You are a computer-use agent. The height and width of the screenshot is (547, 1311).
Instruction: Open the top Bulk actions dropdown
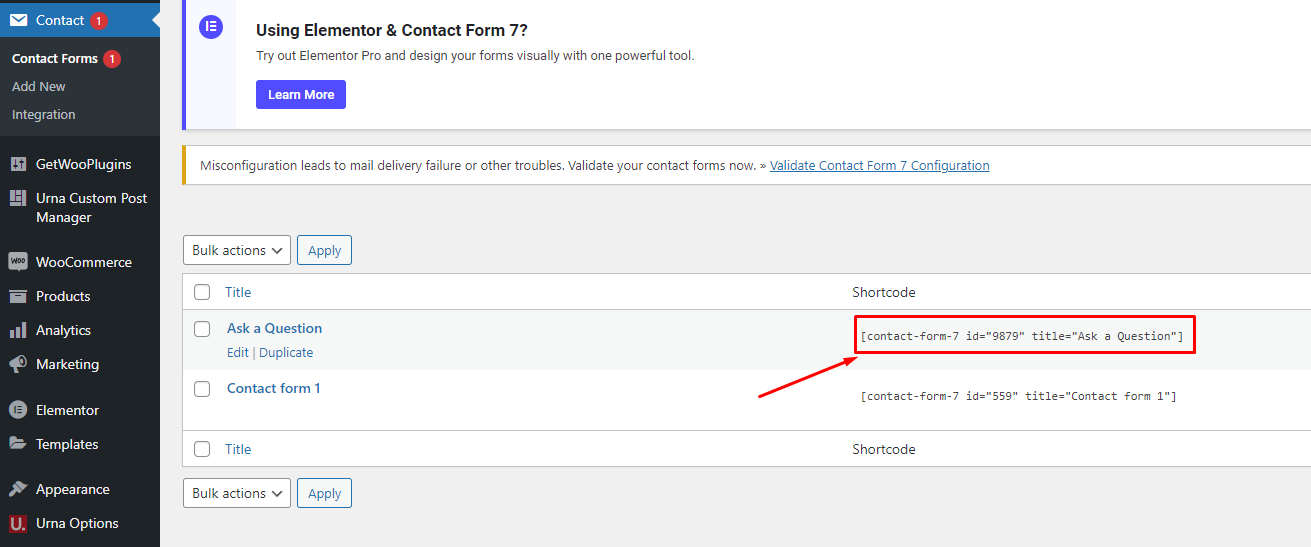coord(237,250)
